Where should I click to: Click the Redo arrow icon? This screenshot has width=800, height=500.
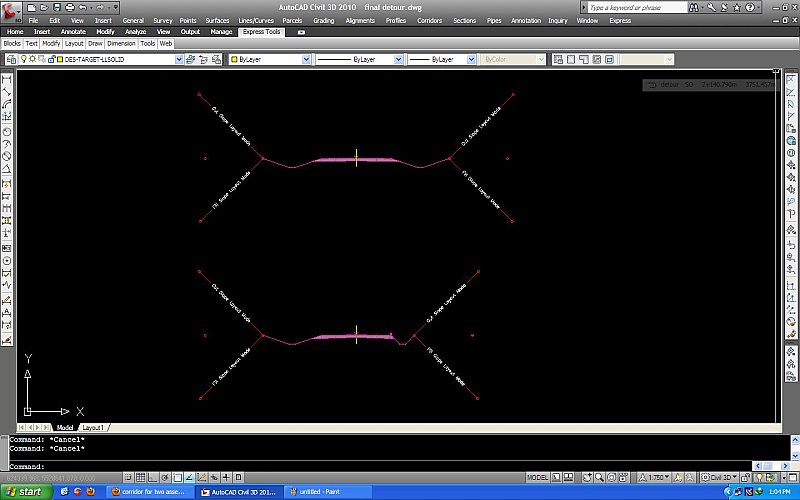(x=100, y=7)
